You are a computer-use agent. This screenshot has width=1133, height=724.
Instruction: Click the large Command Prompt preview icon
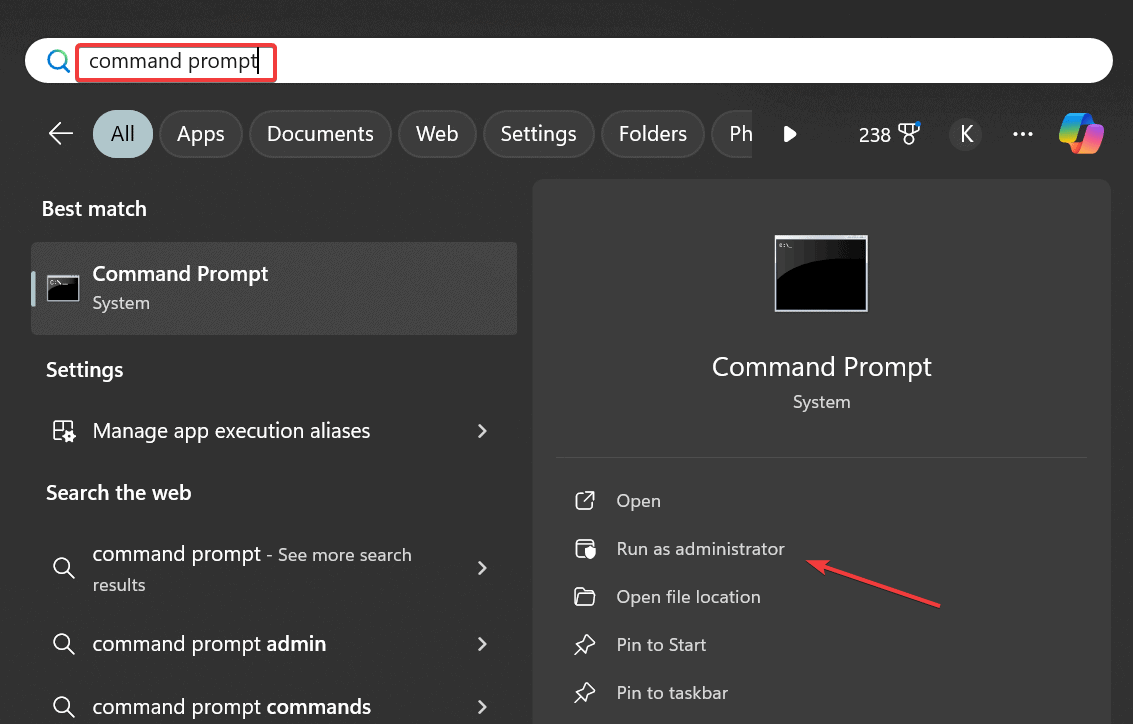821,273
